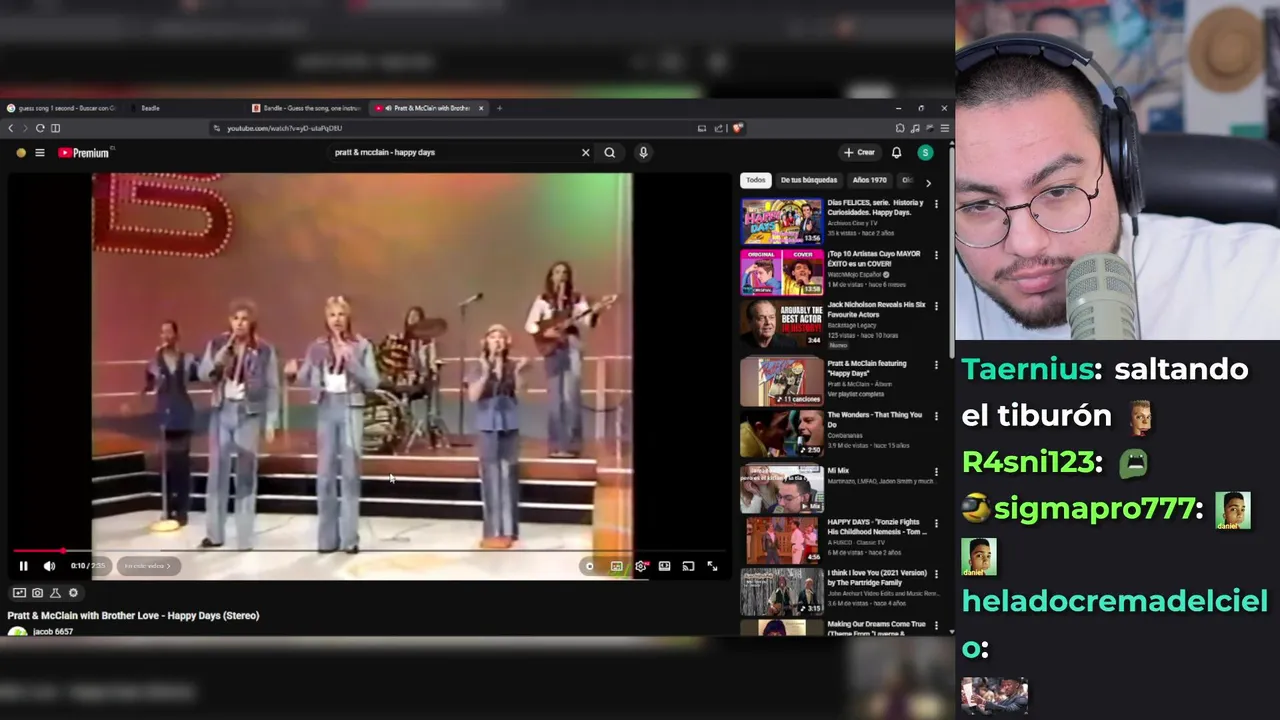Image resolution: width=1280 pixels, height=720 pixels.
Task: Select the Todos filter chip
Action: pyautogui.click(x=756, y=180)
